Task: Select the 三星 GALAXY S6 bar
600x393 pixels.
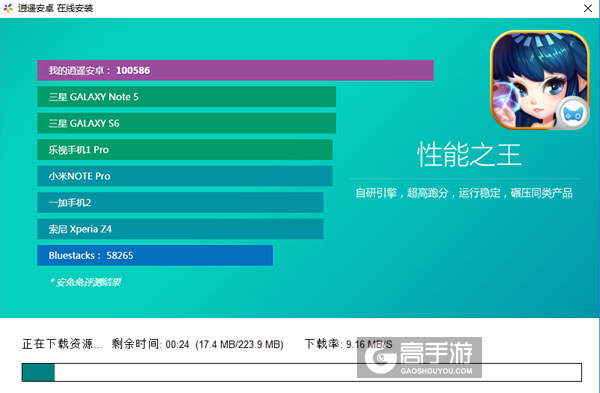Action: pyautogui.click(x=186, y=123)
